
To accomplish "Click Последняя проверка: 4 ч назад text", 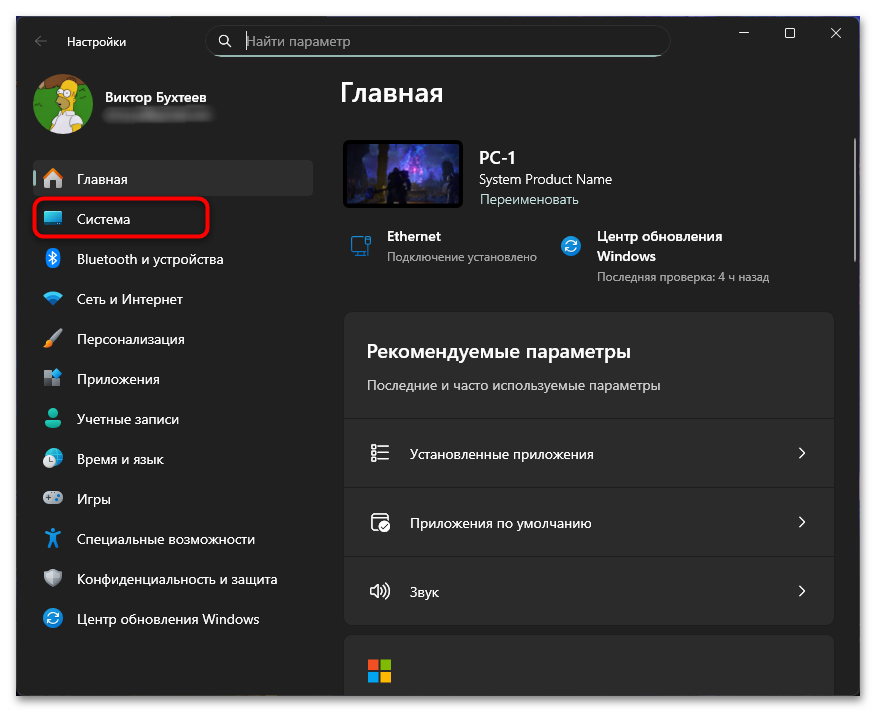I will pyautogui.click(x=683, y=277).
